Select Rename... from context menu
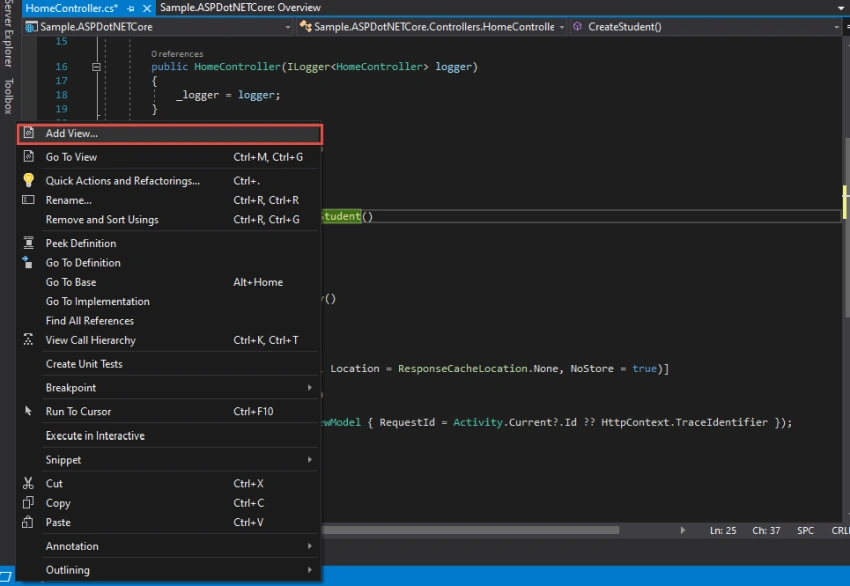850x586 pixels. [x=170, y=200]
